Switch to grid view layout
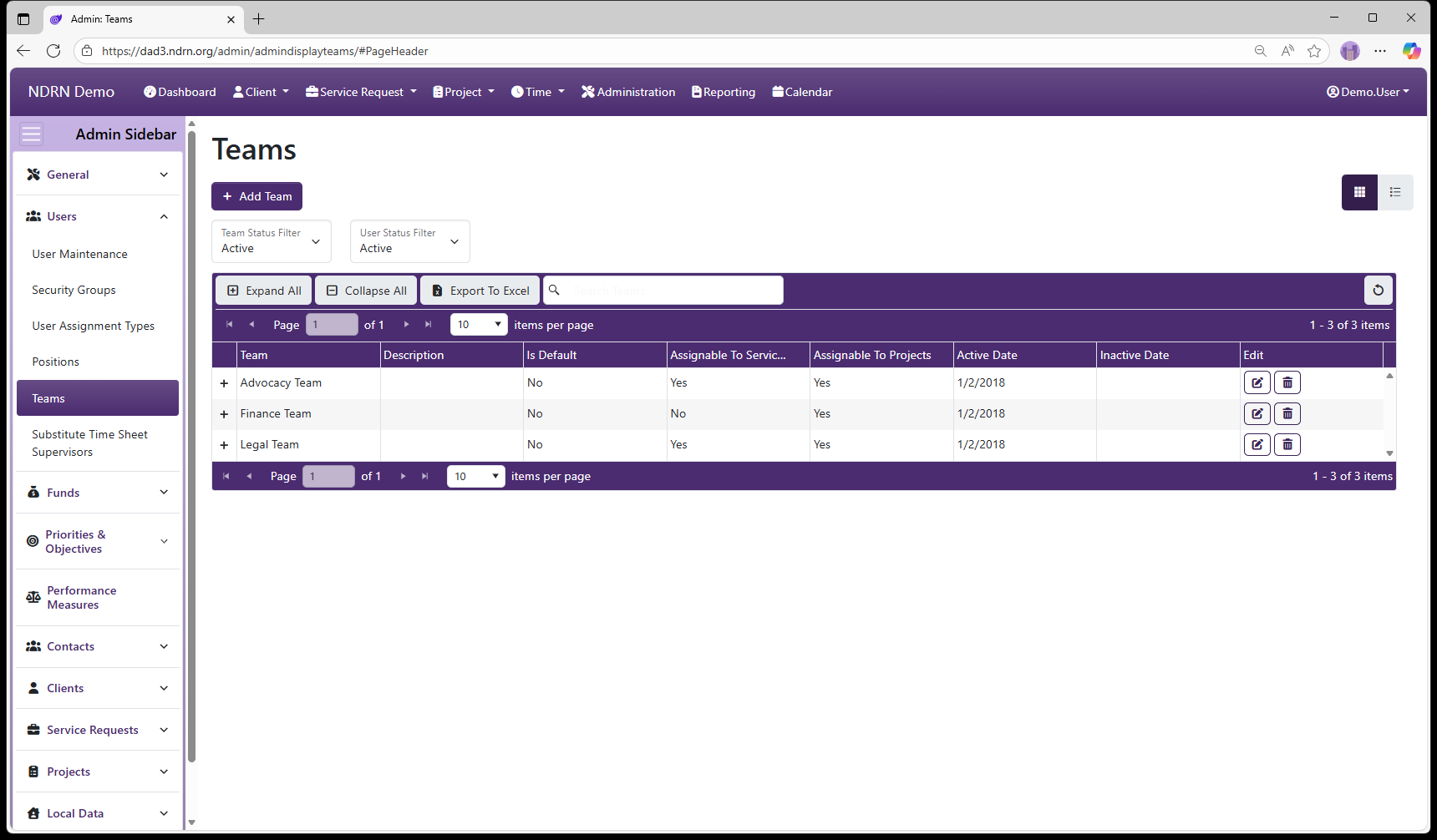 pyautogui.click(x=1359, y=192)
